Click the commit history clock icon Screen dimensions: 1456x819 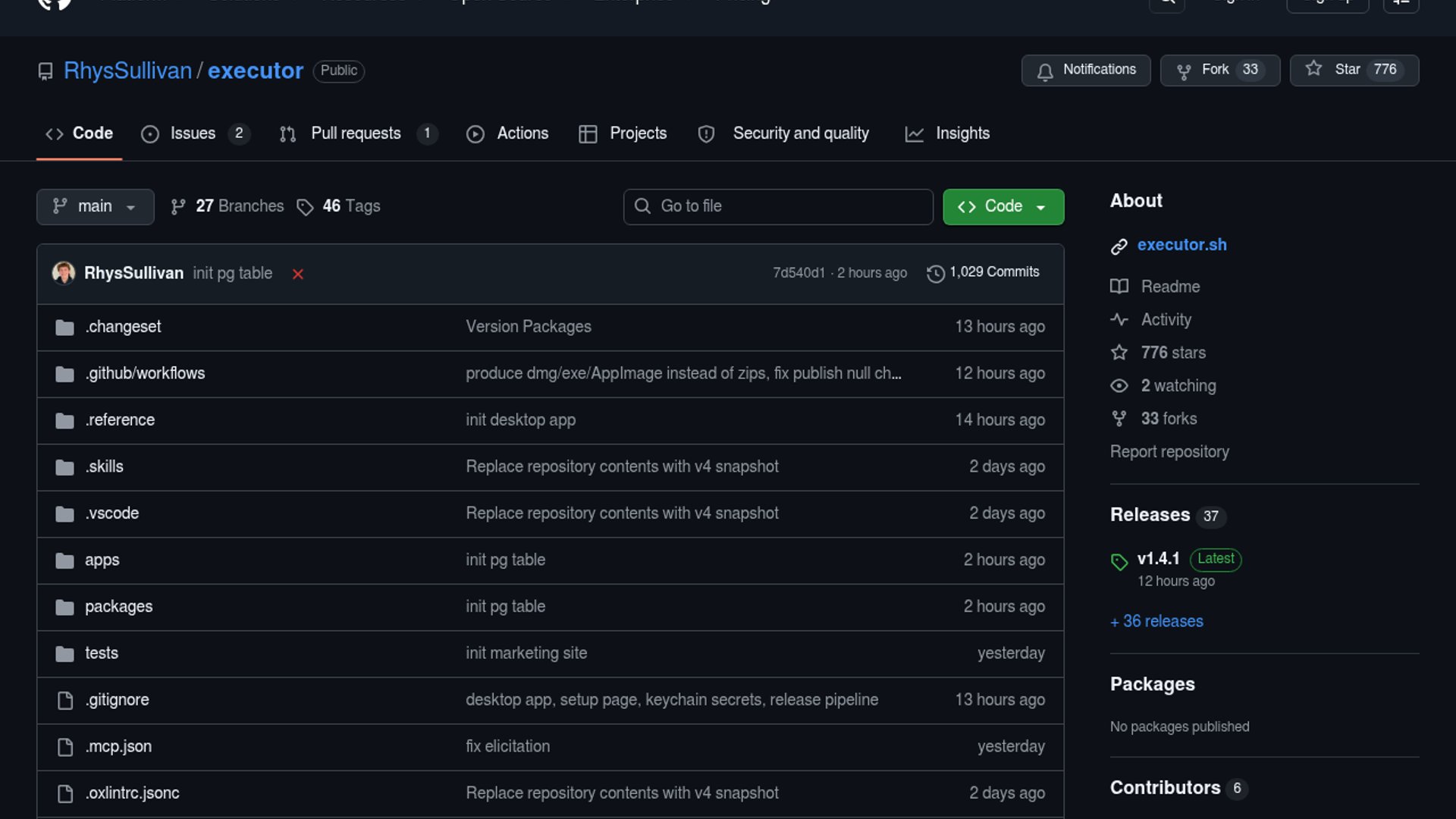click(x=936, y=274)
